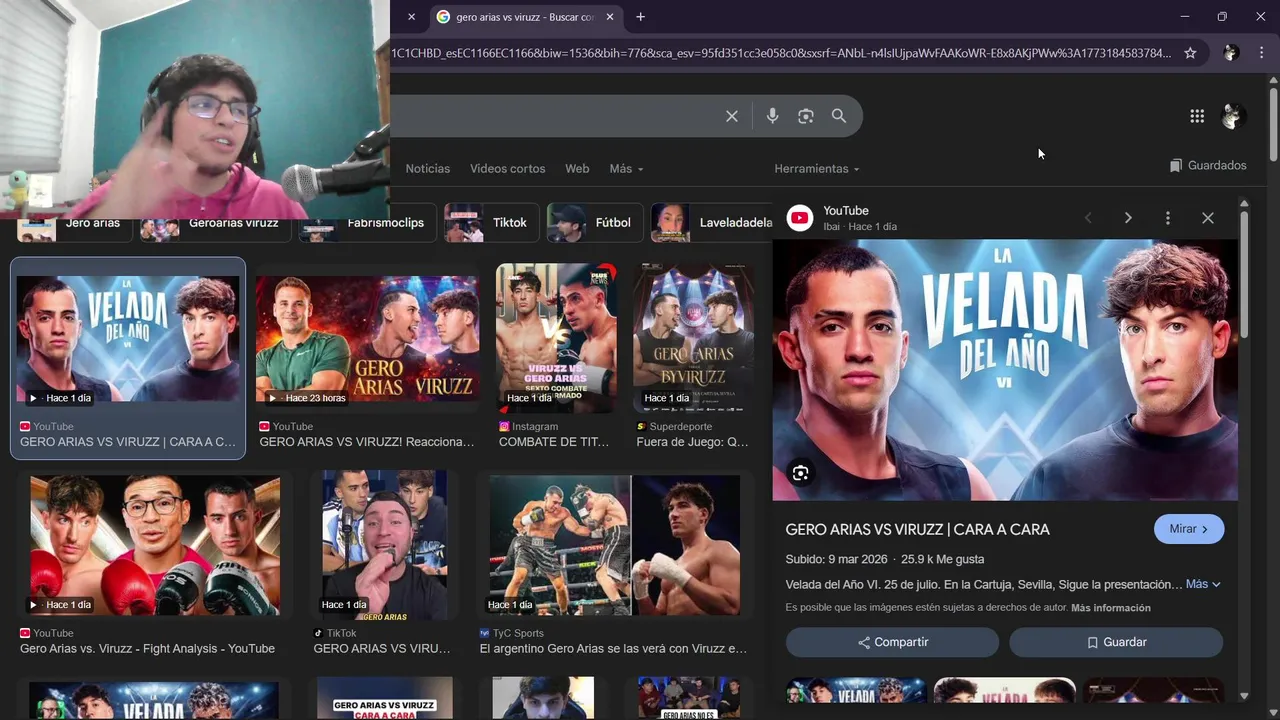Select the Fabrismoclips suggestion chip
This screenshot has width=1280, height=720.
tap(367, 223)
